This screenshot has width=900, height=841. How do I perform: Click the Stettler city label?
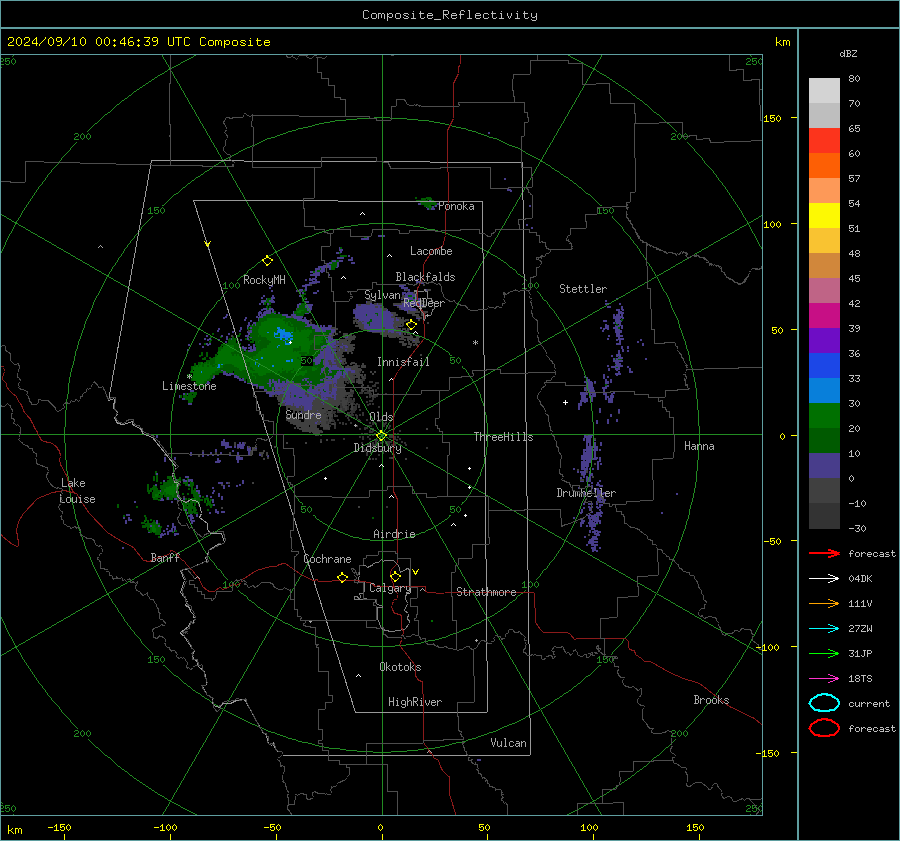[x=583, y=289]
